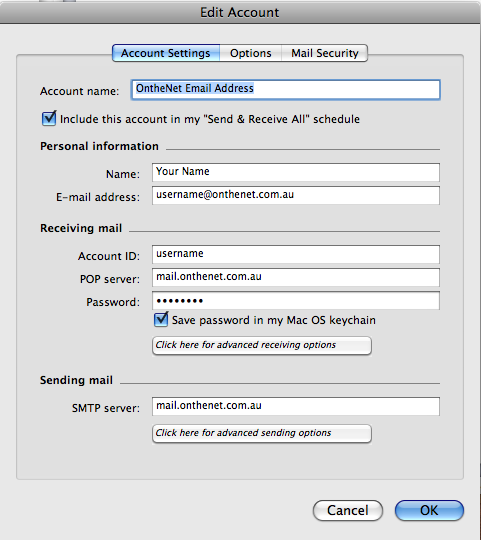
Task: Open the Options tab
Action: coord(251,53)
